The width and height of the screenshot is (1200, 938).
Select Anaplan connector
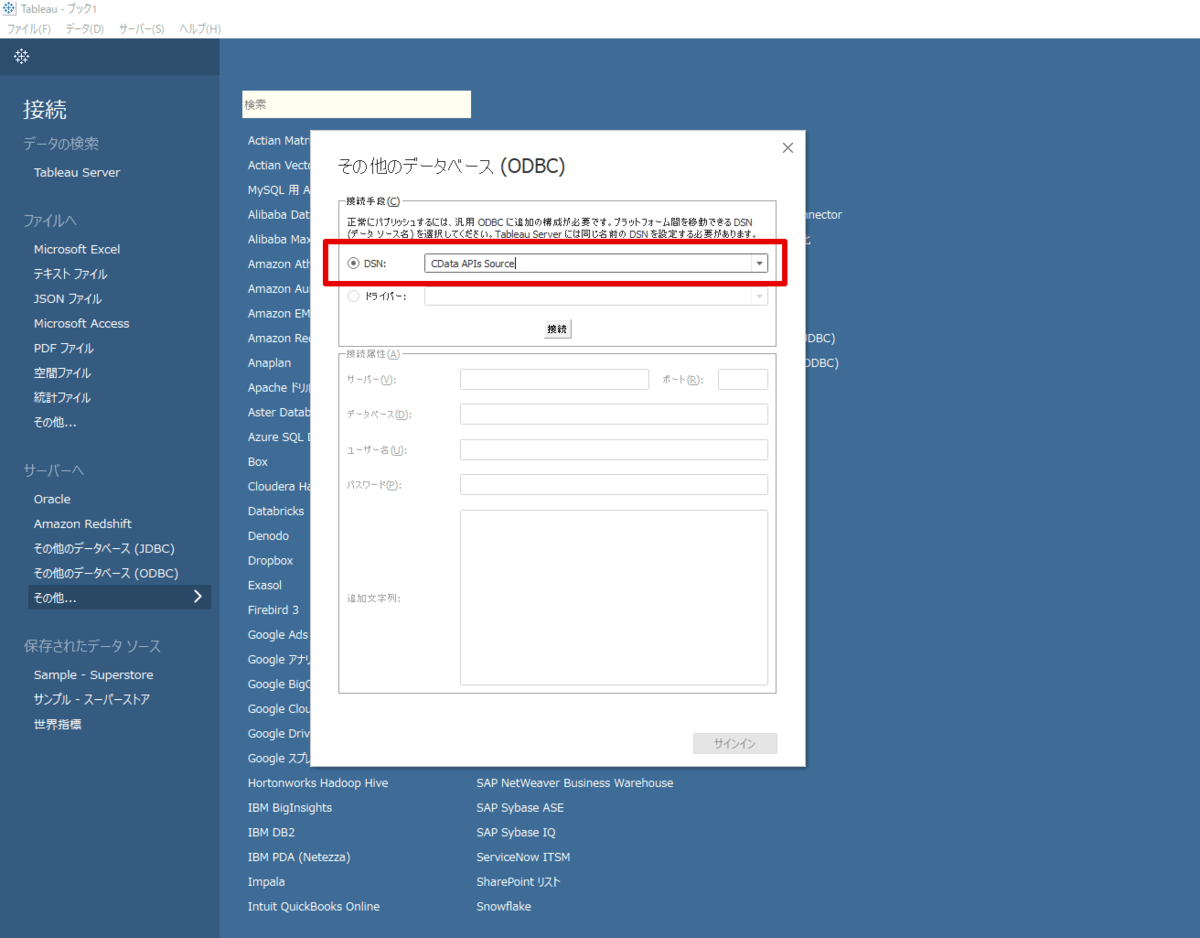(x=270, y=363)
